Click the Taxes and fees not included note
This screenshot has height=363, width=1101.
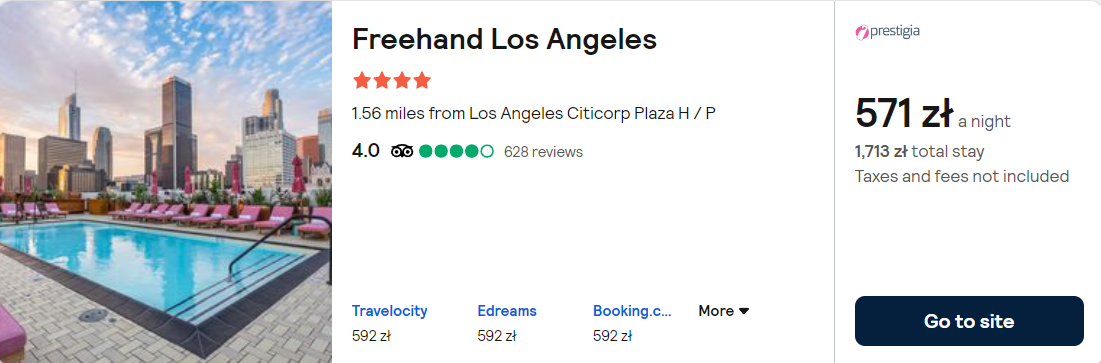tap(962, 176)
